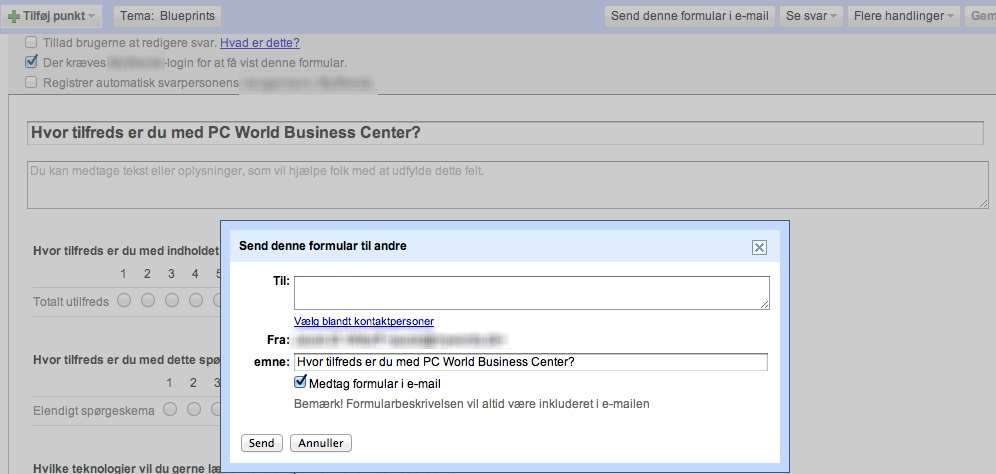This screenshot has width=996, height=474.
Task: Click the green plus Tilføj punkt icon
Action: (x=14, y=17)
